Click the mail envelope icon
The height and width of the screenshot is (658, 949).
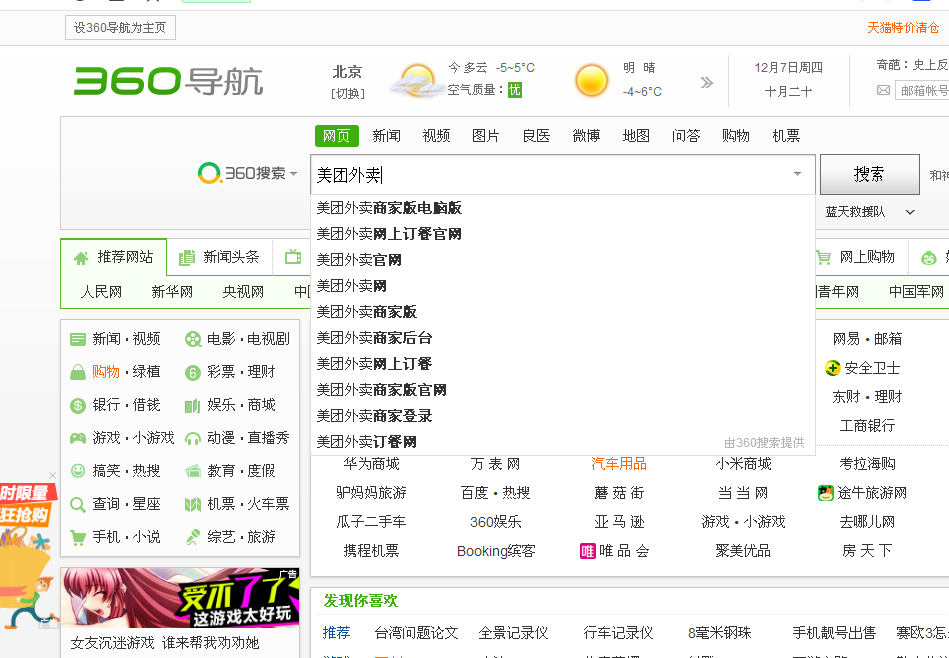pyautogui.click(x=883, y=90)
